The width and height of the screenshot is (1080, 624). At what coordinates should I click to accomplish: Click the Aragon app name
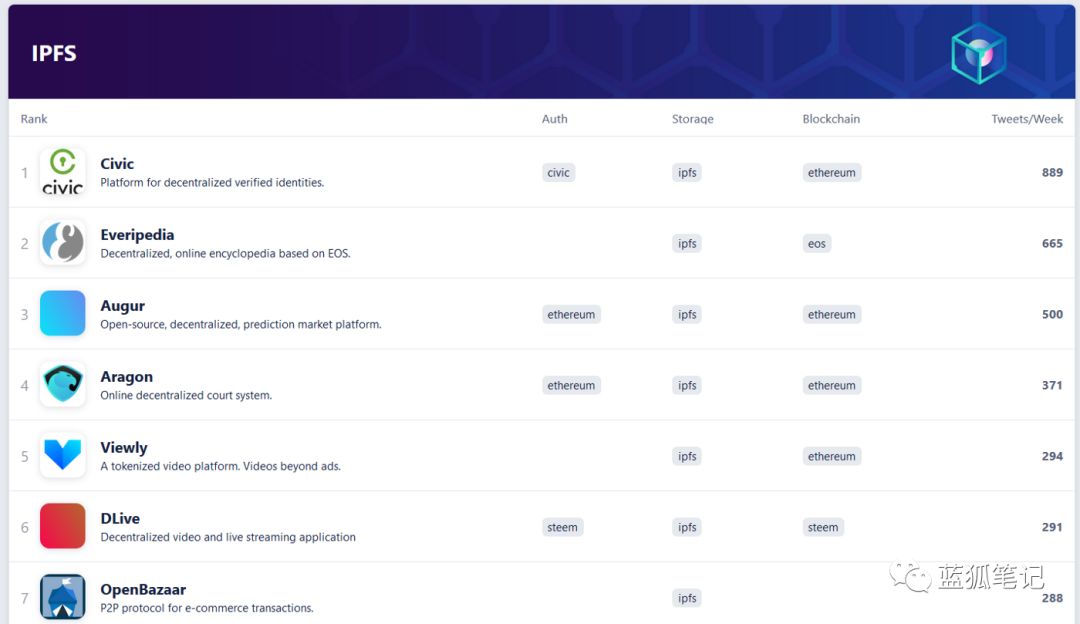tap(126, 377)
